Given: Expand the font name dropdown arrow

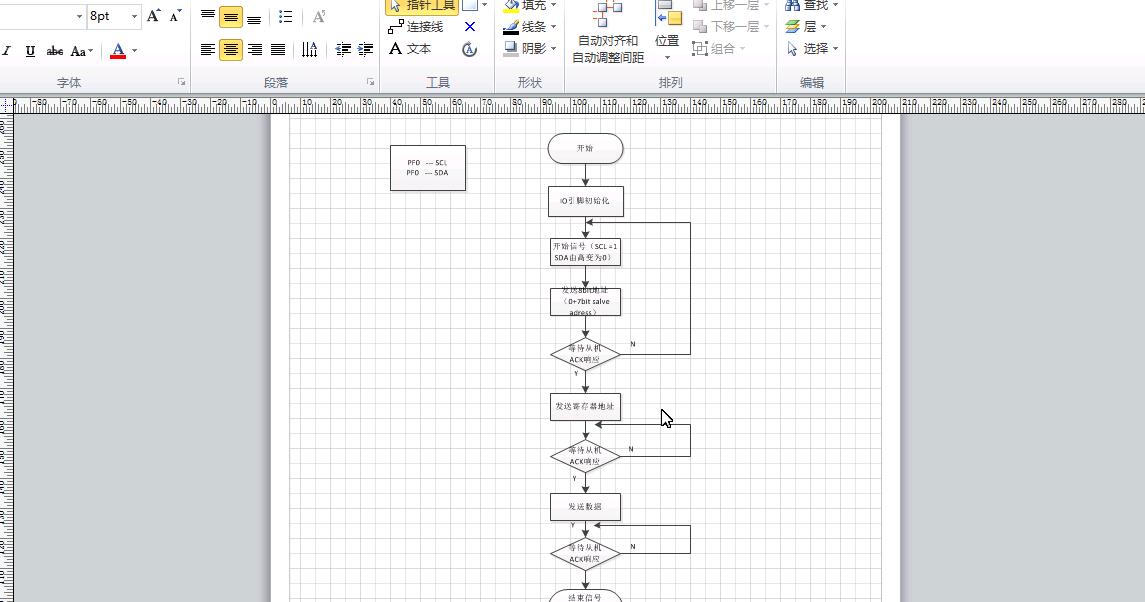Looking at the screenshot, I should (80, 16).
